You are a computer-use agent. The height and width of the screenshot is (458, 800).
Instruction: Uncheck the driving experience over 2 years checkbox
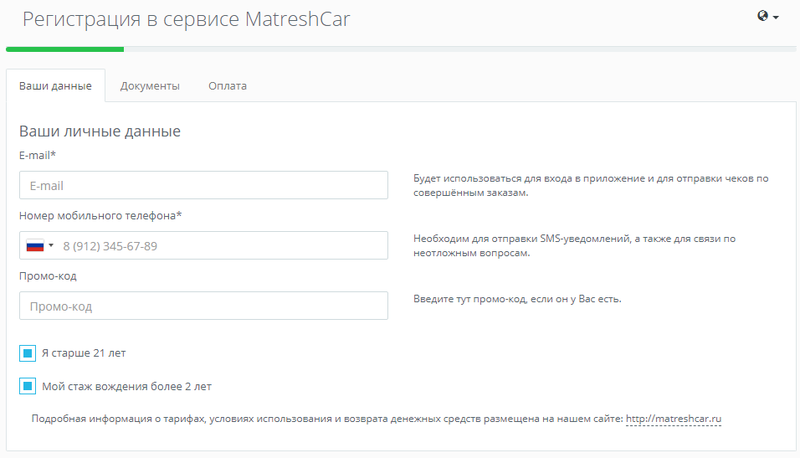[x=28, y=386]
